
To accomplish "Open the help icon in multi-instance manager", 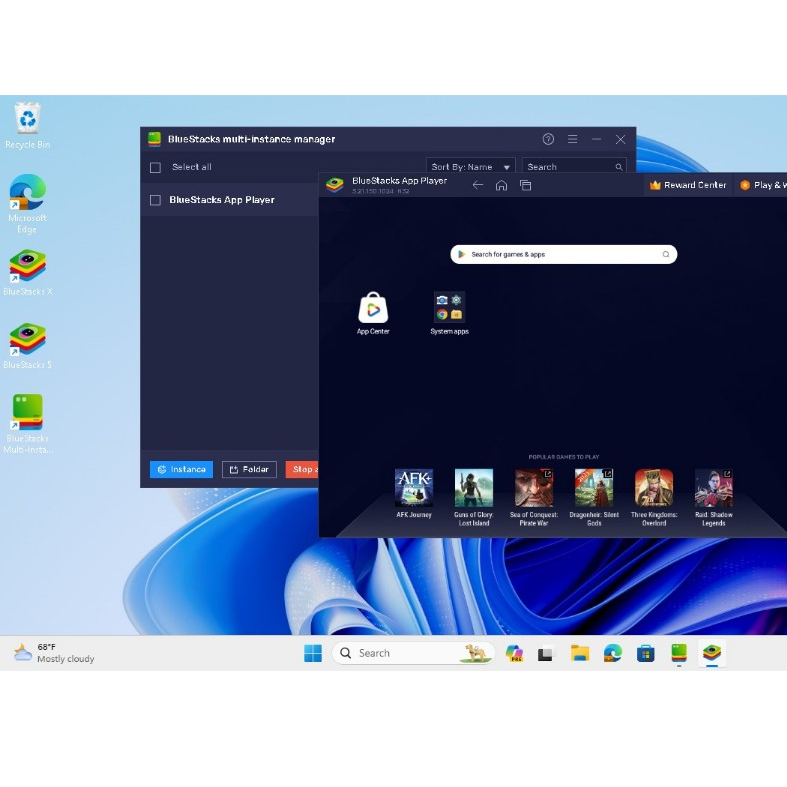I will pyautogui.click(x=548, y=139).
